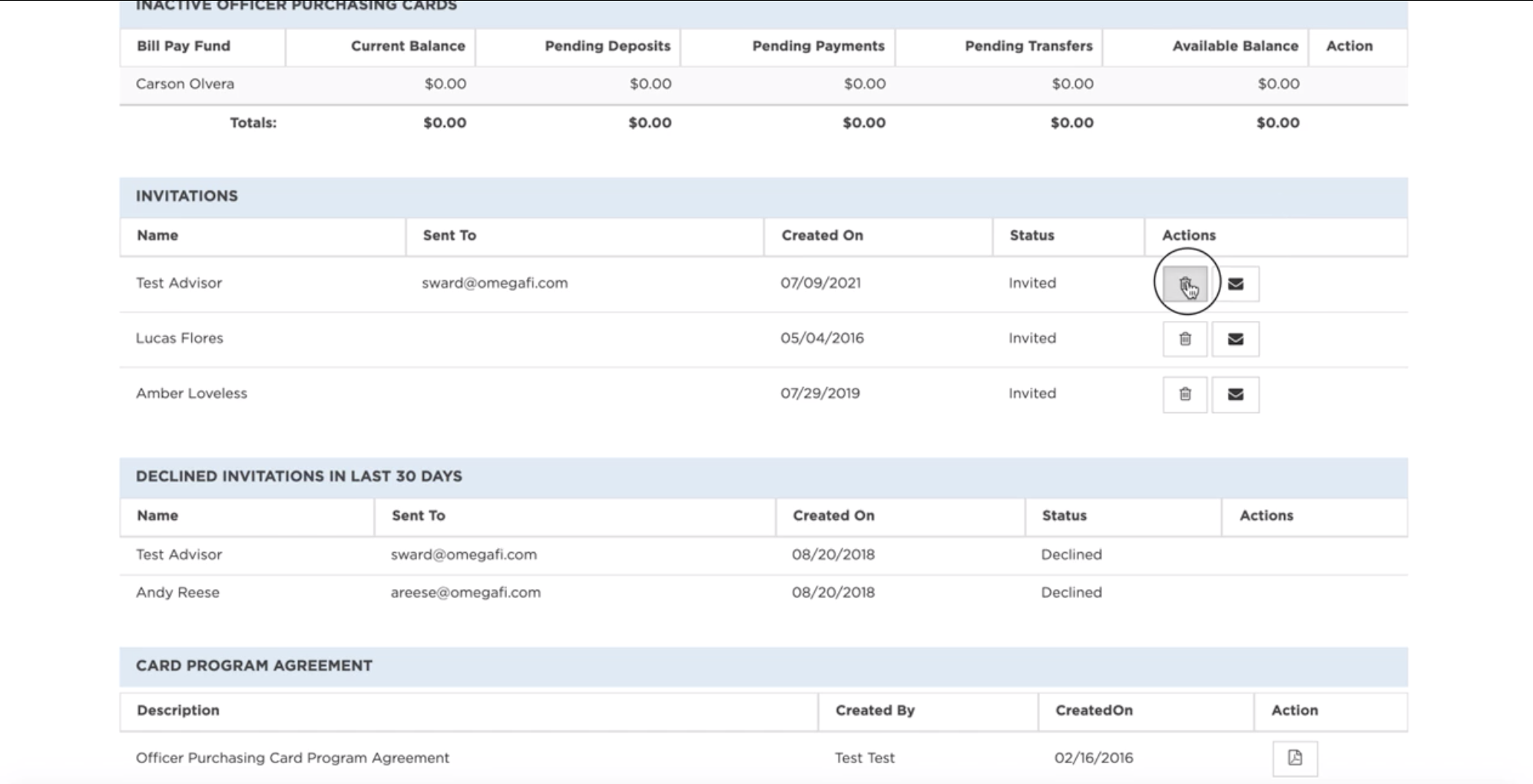
Task: Select the Amber Loveless name cell
Action: coord(191,393)
